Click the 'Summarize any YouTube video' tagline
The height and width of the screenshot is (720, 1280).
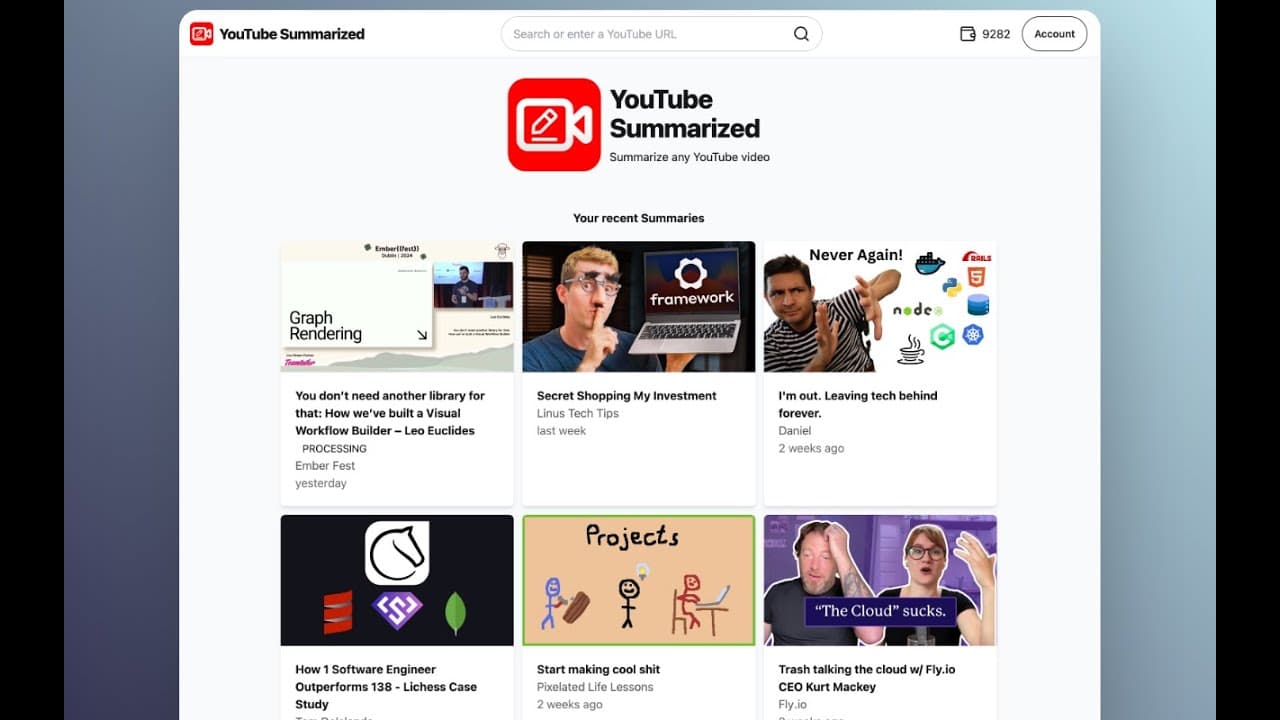[x=690, y=157]
